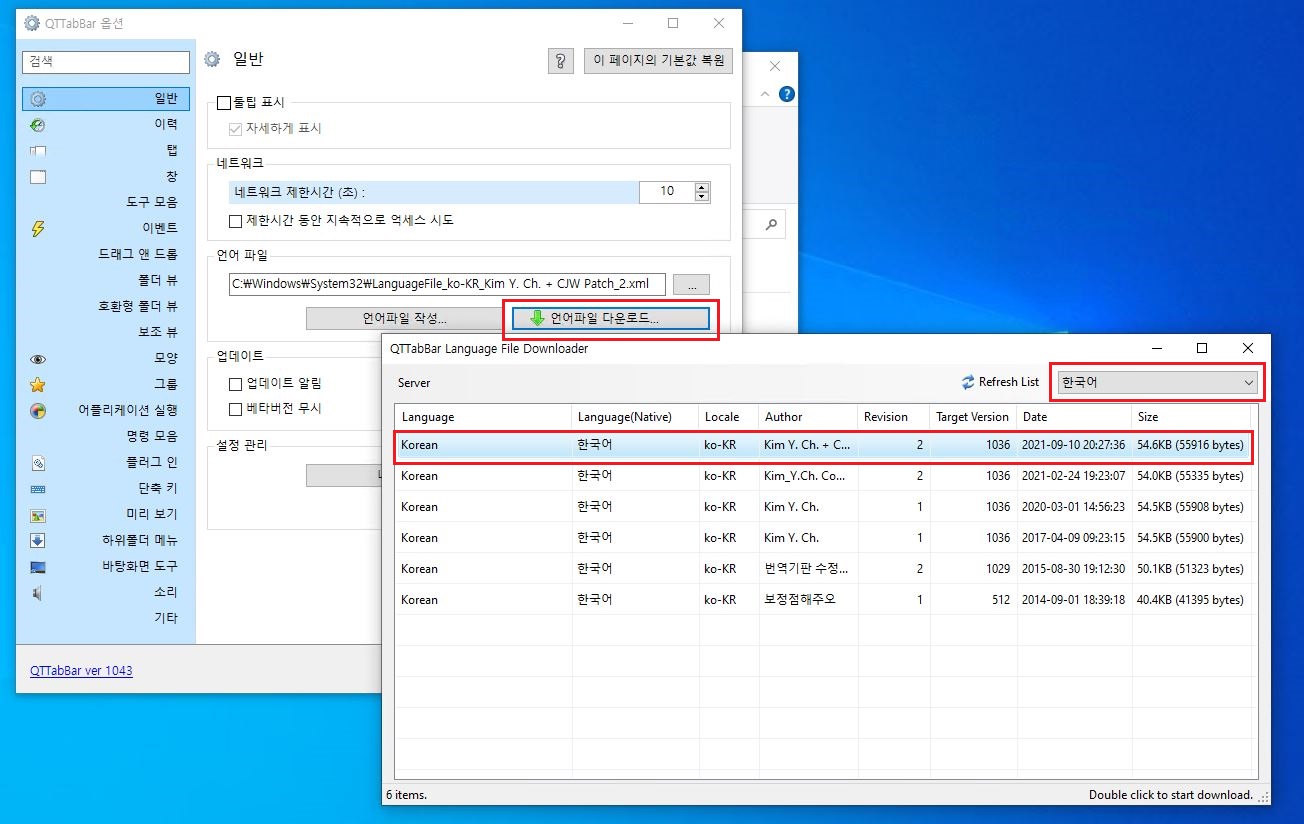Viewport: 1304px width, 824px height.
Task: Click the network timeout value field
Action: tap(667, 191)
